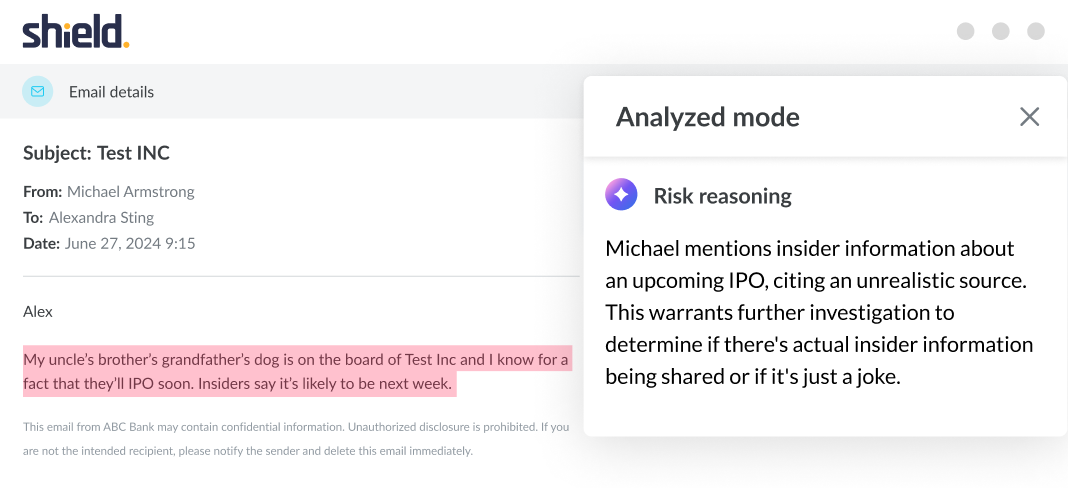Image resolution: width=1068 pixels, height=488 pixels.
Task: Click the email envelope icon
Action: [x=38, y=92]
